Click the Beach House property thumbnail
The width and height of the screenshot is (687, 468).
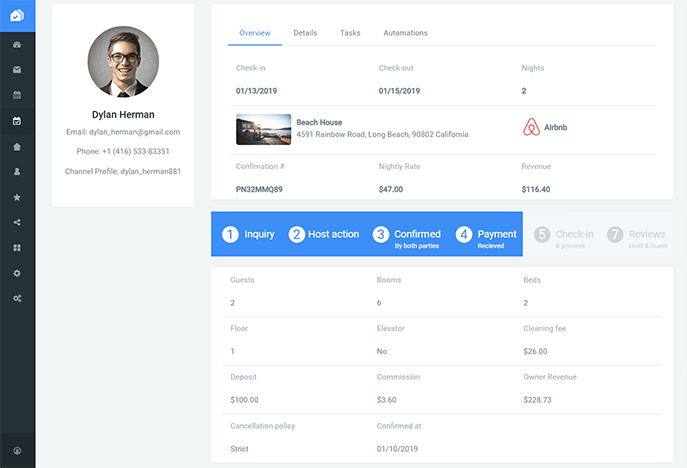(263, 129)
